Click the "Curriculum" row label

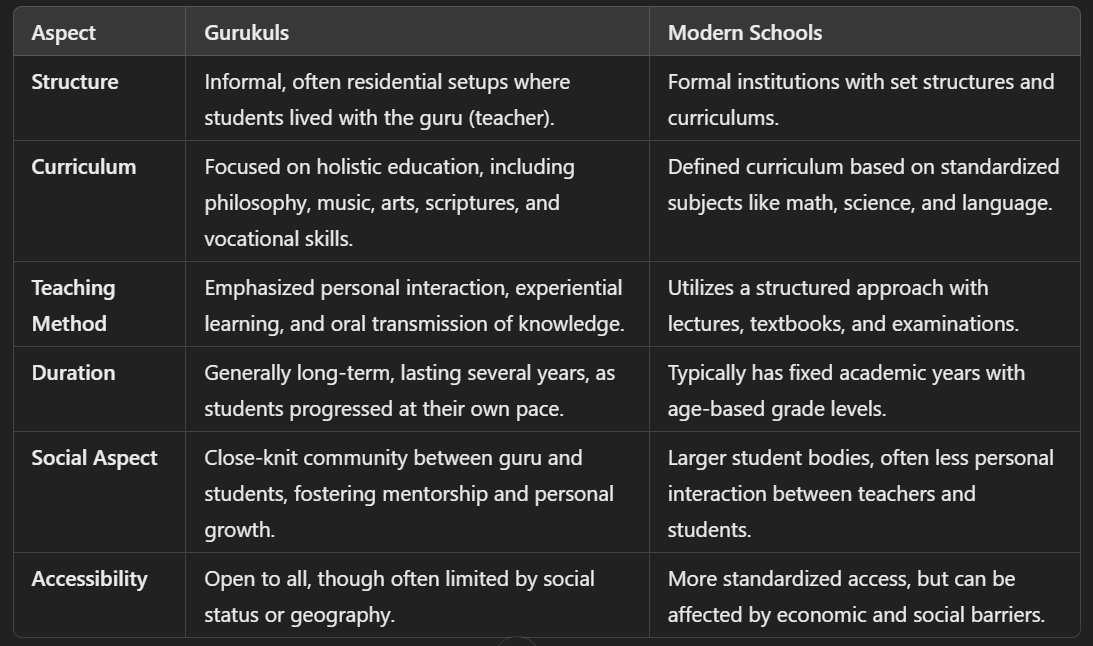(84, 167)
